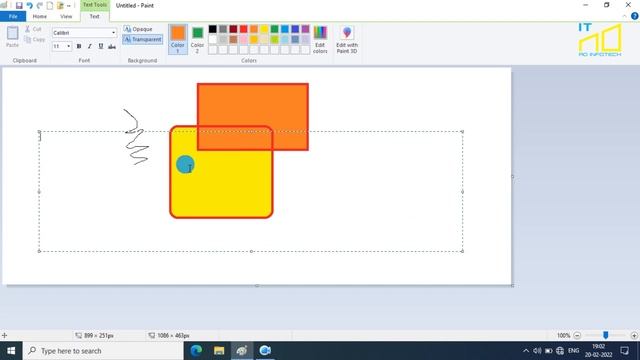Click the Save icon in quick access toolbar
This screenshot has height=360, width=640.
point(19,6)
